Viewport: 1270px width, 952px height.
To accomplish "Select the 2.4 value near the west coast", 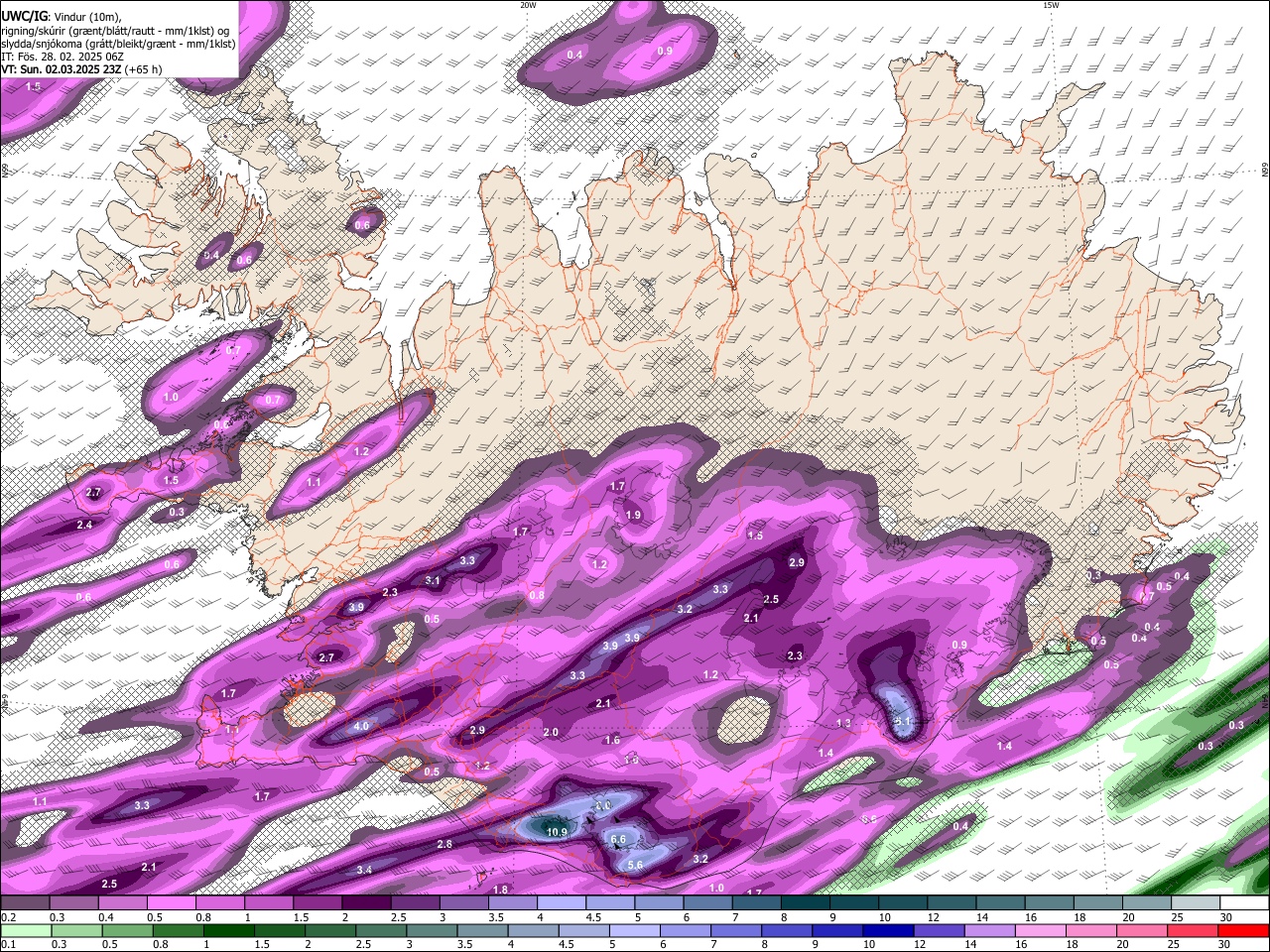I will click(x=84, y=525).
